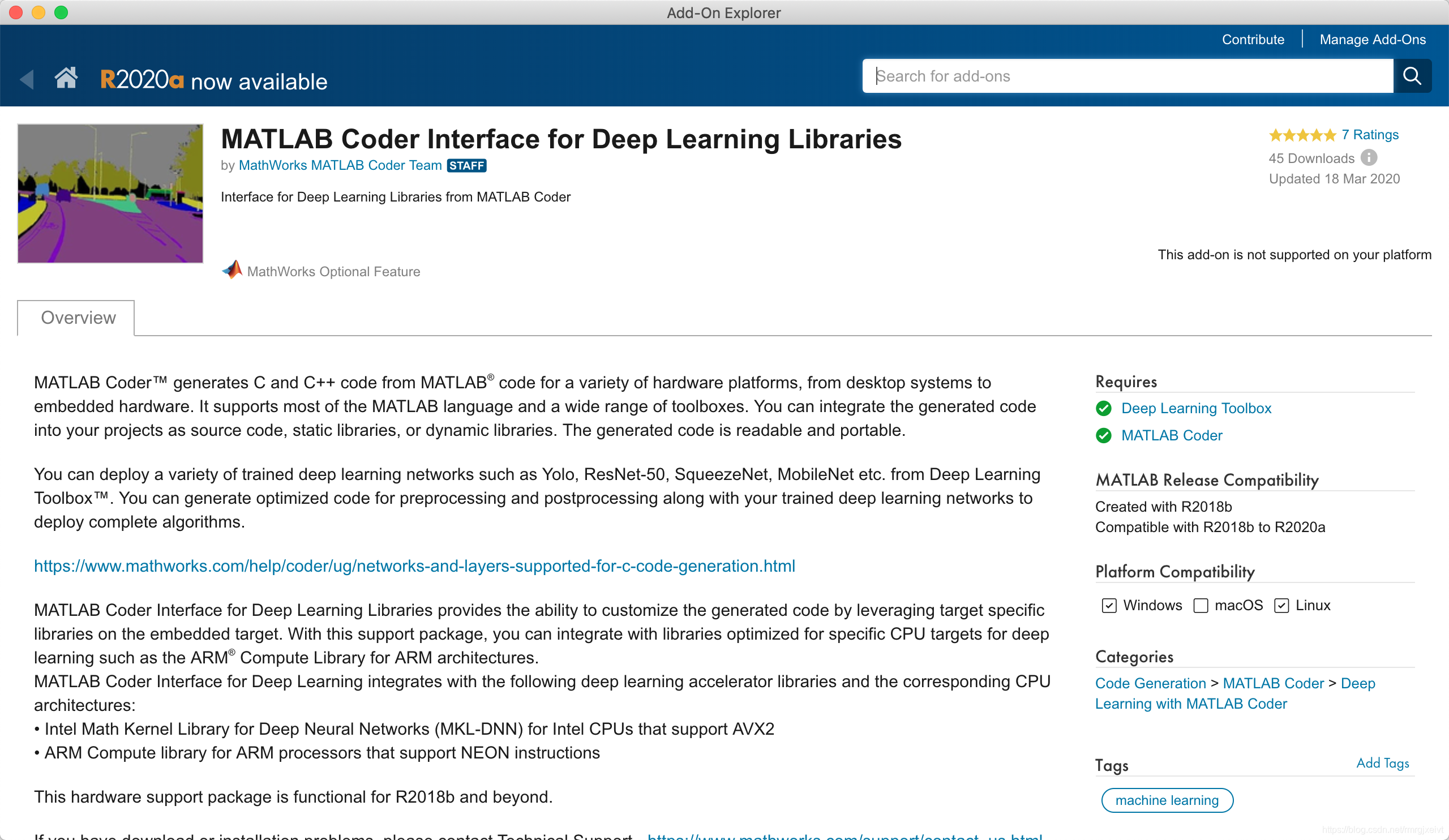Select the Overview tab
This screenshot has height=840, width=1449.
click(78, 318)
